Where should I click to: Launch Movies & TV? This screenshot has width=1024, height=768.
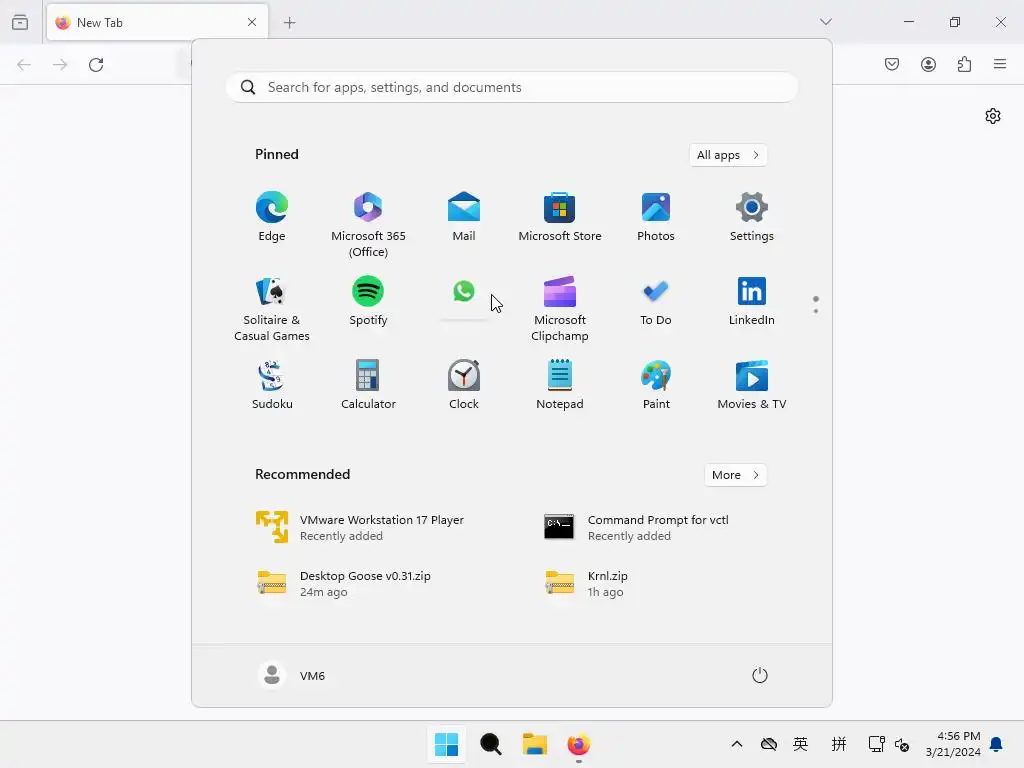(752, 385)
